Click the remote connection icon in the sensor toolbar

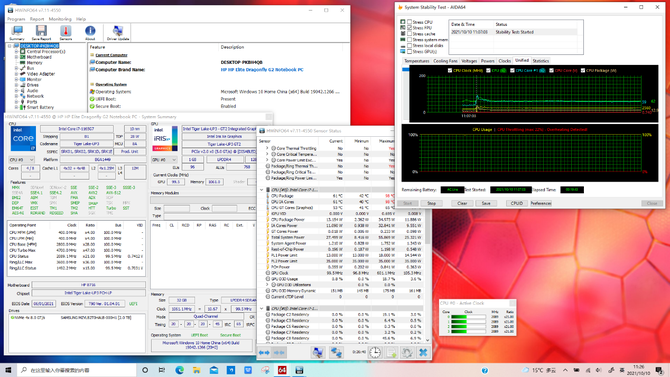pos(336,352)
